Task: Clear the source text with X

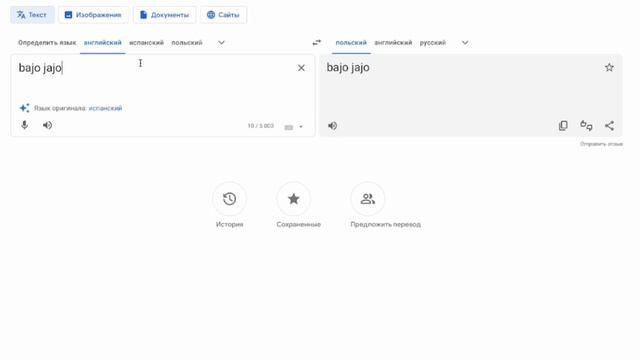Action: 301,68
